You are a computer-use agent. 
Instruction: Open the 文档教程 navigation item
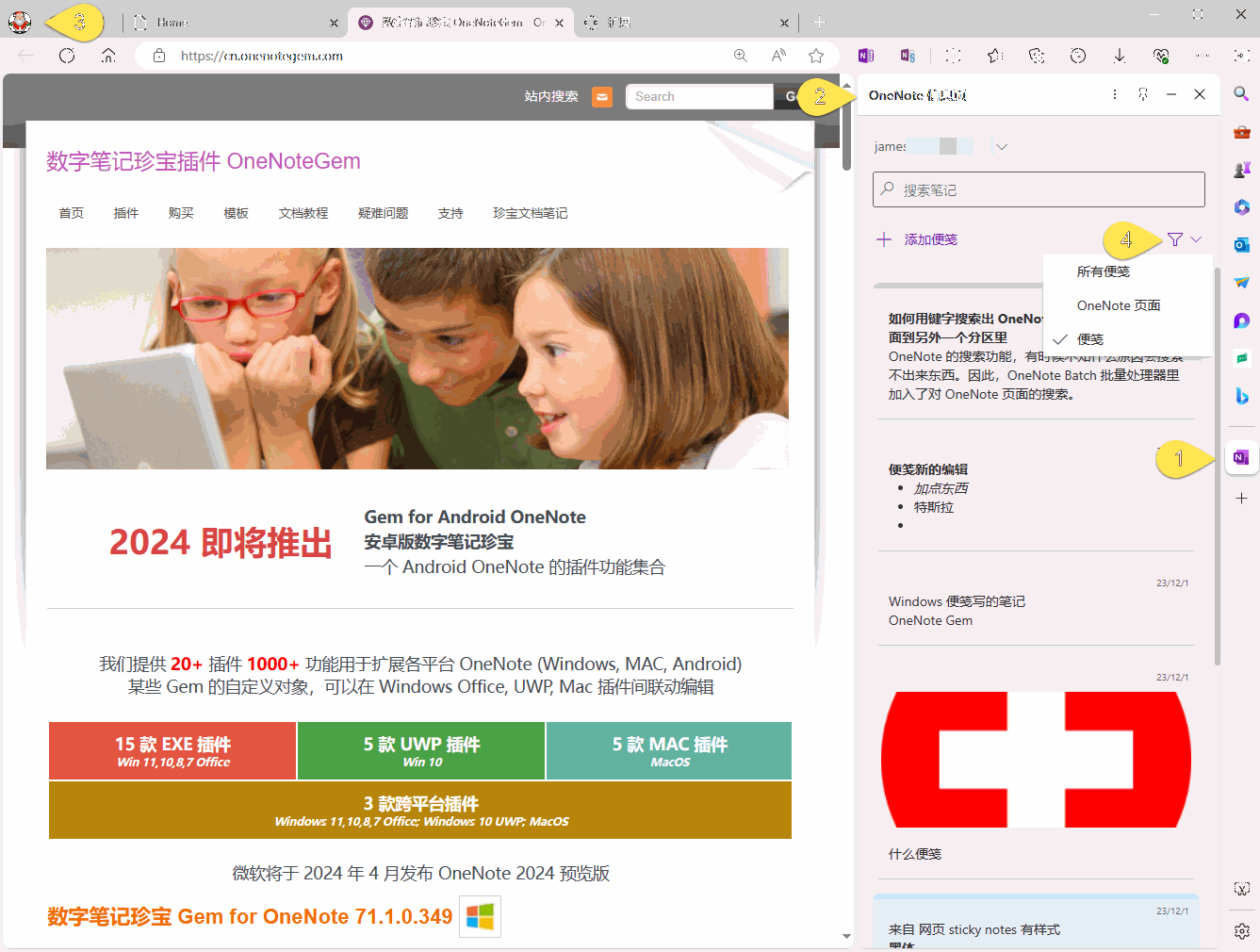(x=303, y=213)
